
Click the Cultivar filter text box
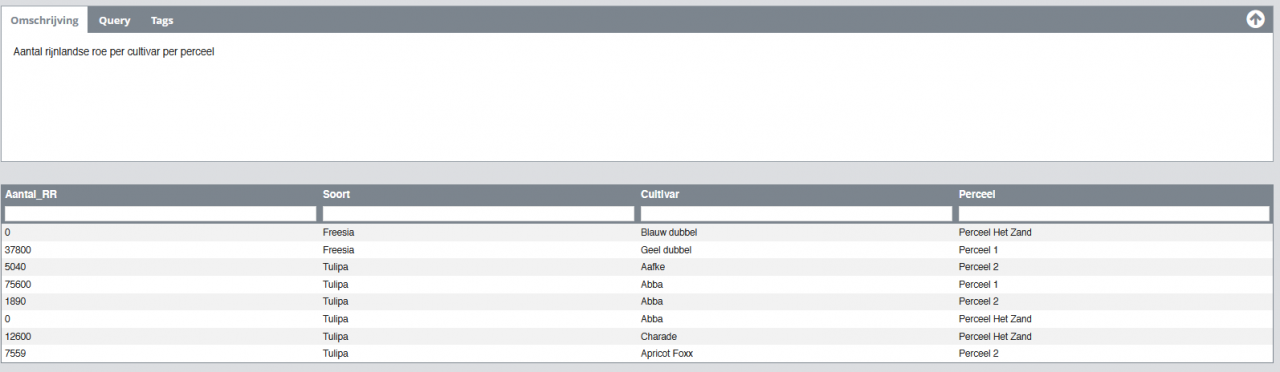tap(796, 213)
